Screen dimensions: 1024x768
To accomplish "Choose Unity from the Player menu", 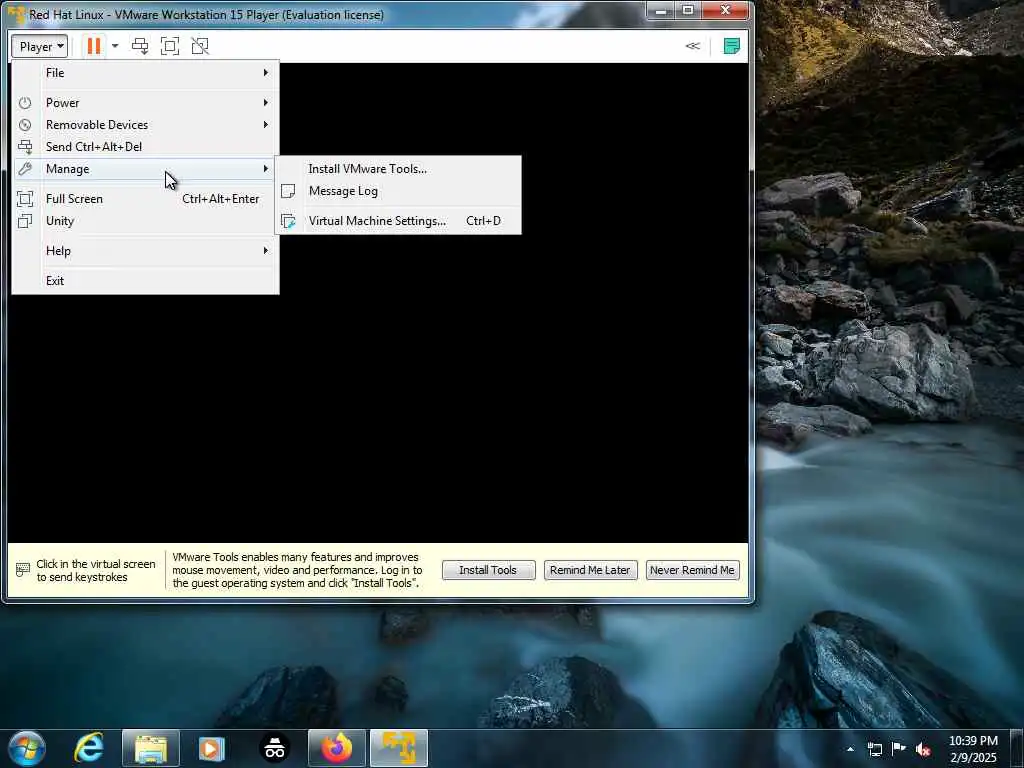I will pyautogui.click(x=146, y=221).
